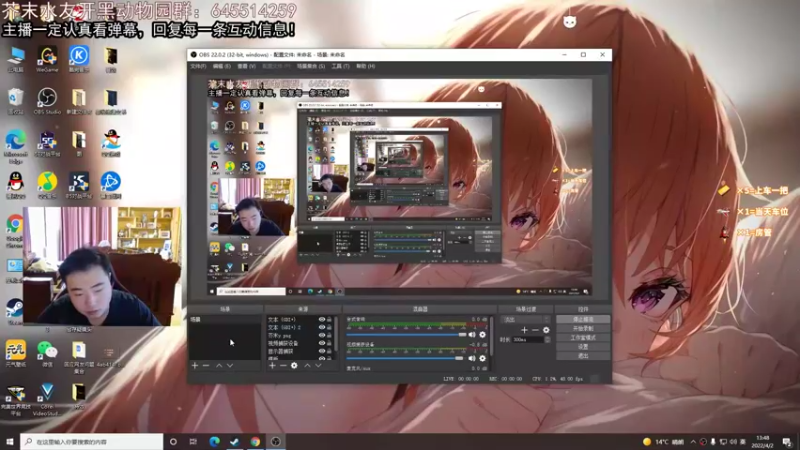
Task: Show hidden system tray icons chevron
Action: tap(693, 442)
